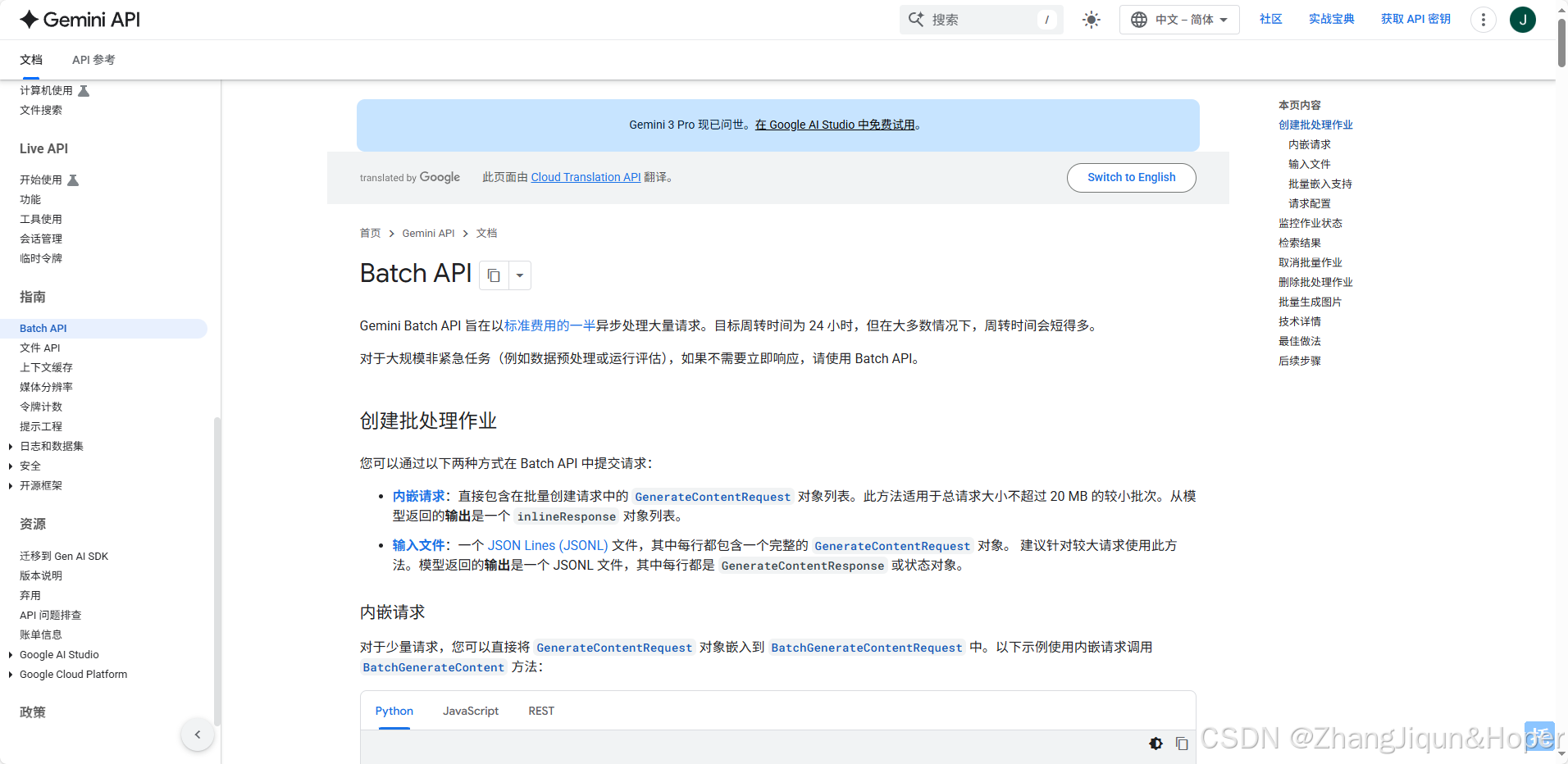This screenshot has height=764, width=1568.
Task: Copy the Python code snippet
Action: point(1182,743)
